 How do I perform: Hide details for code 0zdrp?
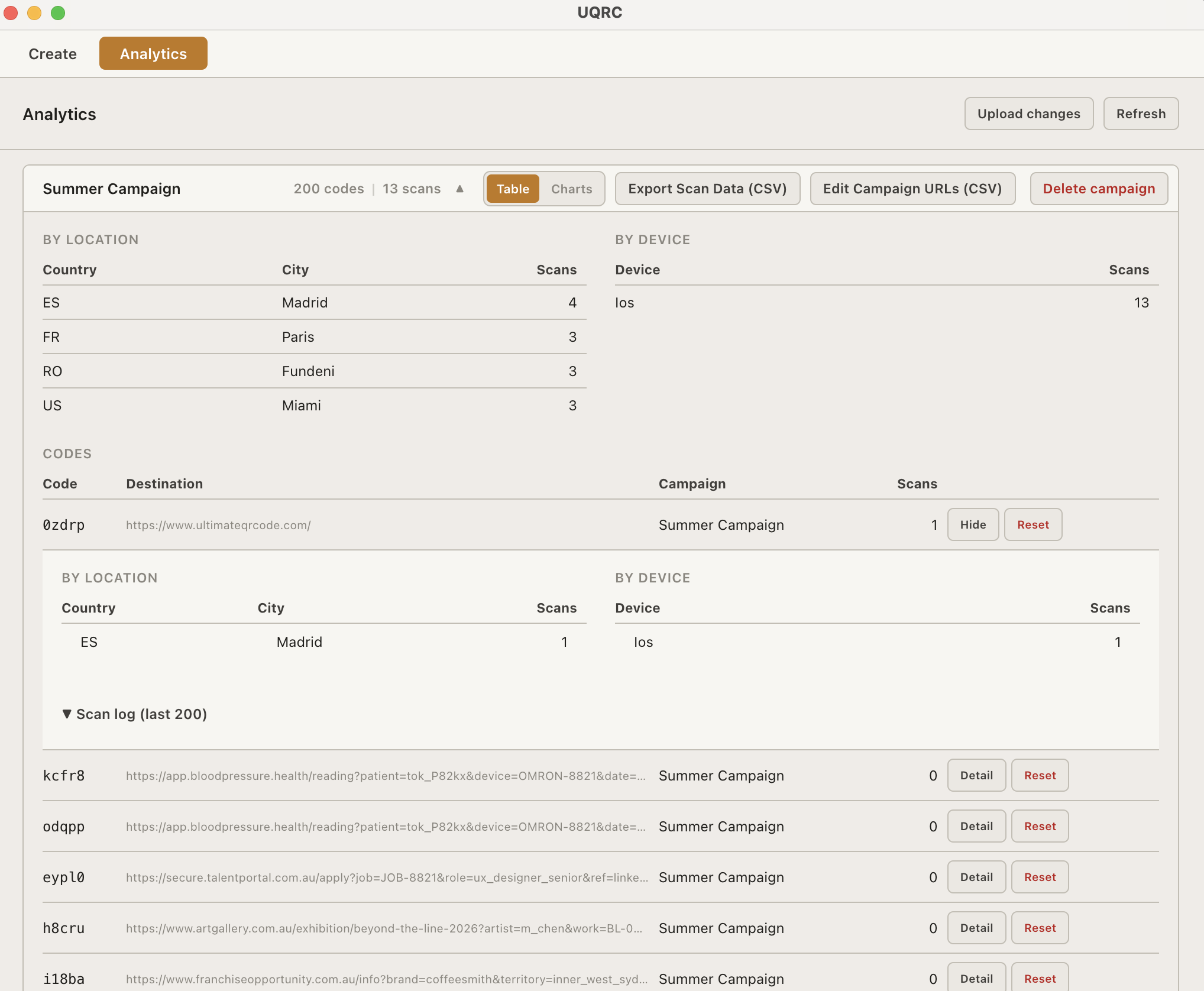pos(973,524)
